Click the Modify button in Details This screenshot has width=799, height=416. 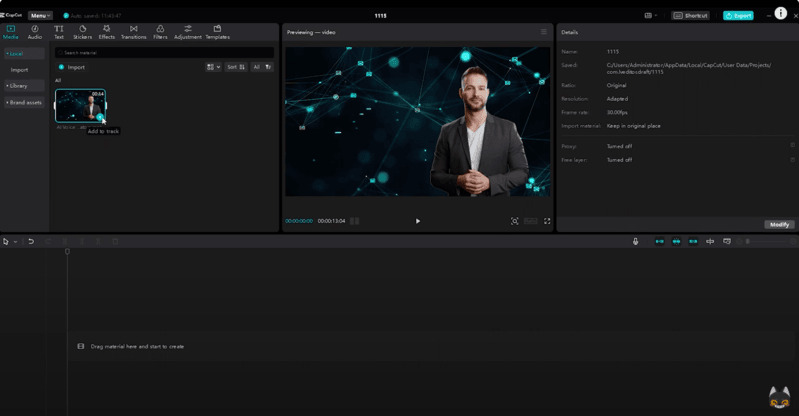click(x=779, y=225)
